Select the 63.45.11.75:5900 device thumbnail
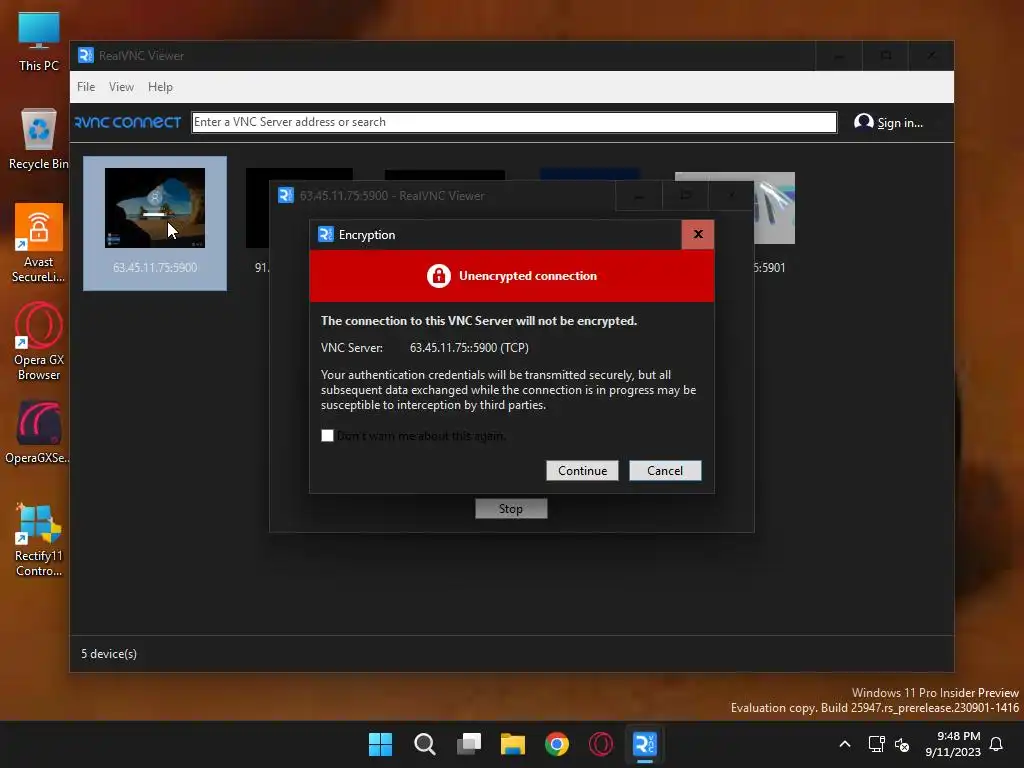This screenshot has width=1024, height=768. pos(155,223)
